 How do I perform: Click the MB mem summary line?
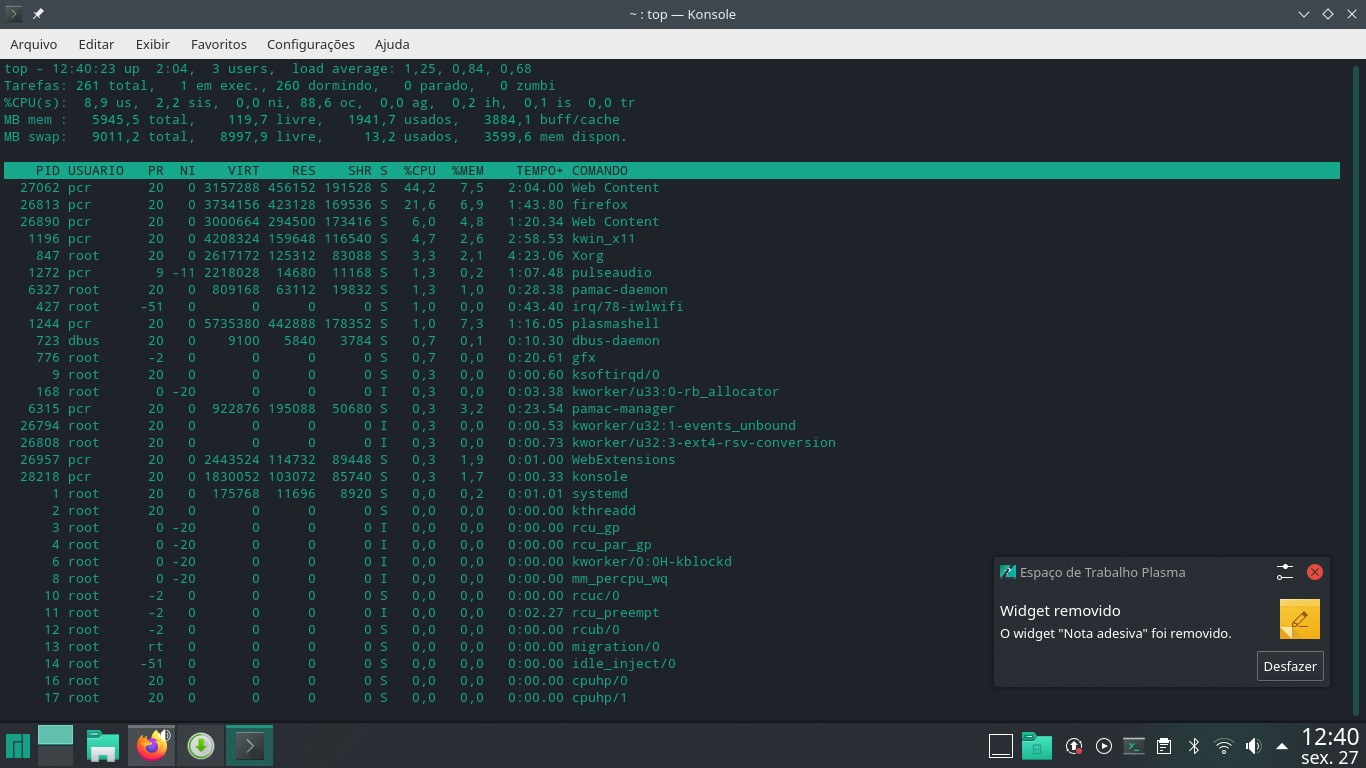tap(312, 120)
